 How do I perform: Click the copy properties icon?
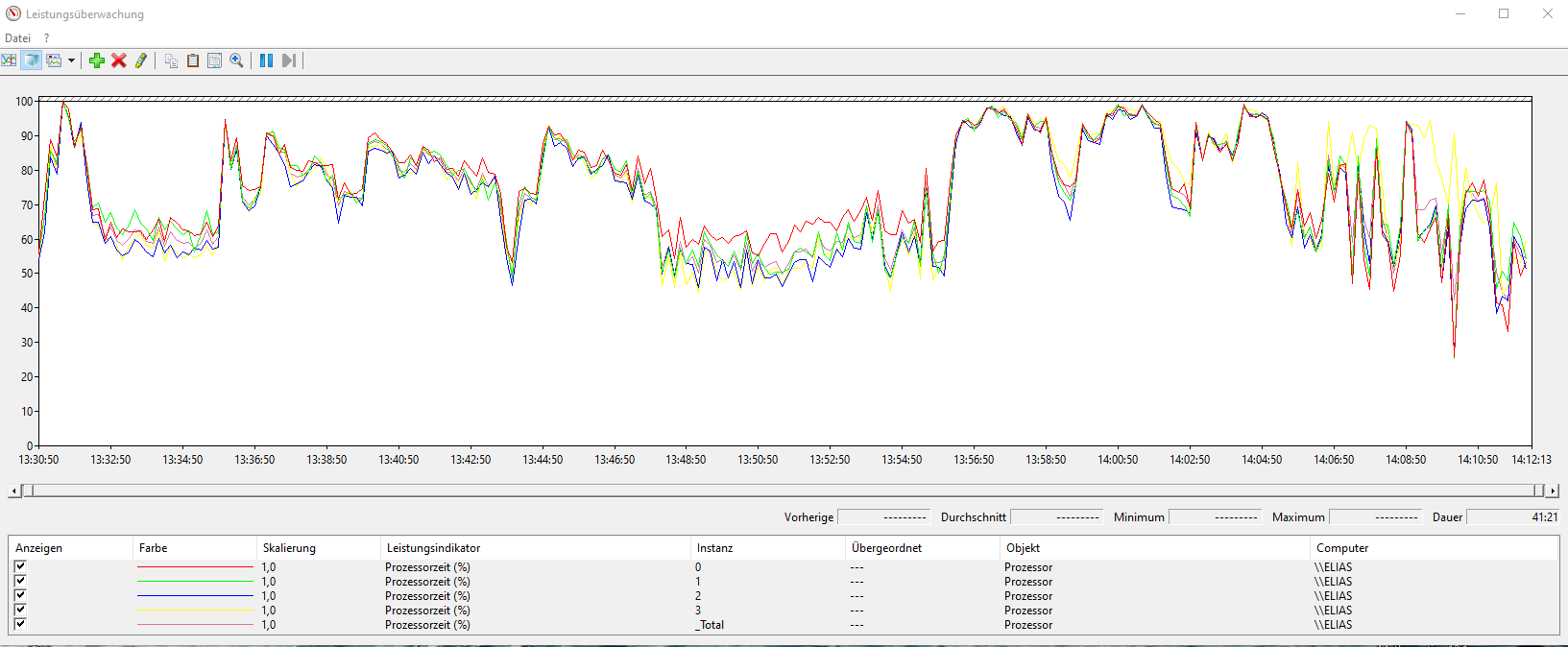coord(171,60)
